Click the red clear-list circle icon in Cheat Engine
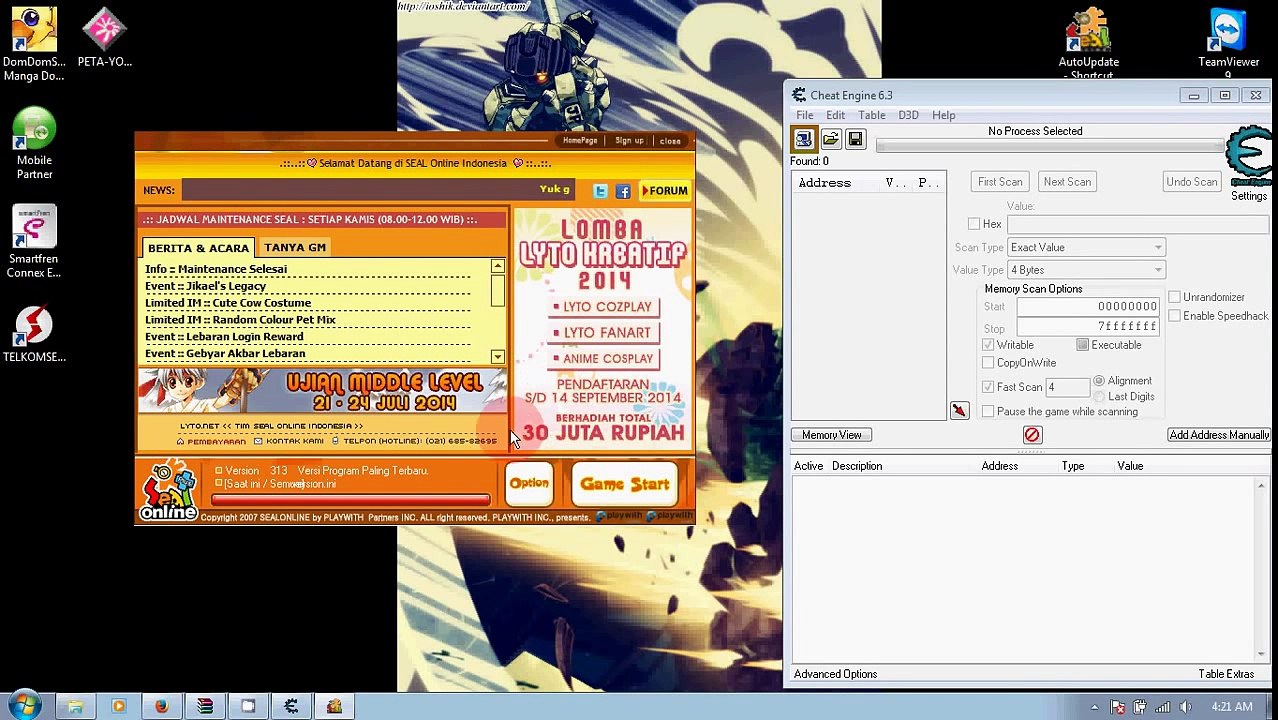Image resolution: width=1278 pixels, height=720 pixels. (1032, 435)
